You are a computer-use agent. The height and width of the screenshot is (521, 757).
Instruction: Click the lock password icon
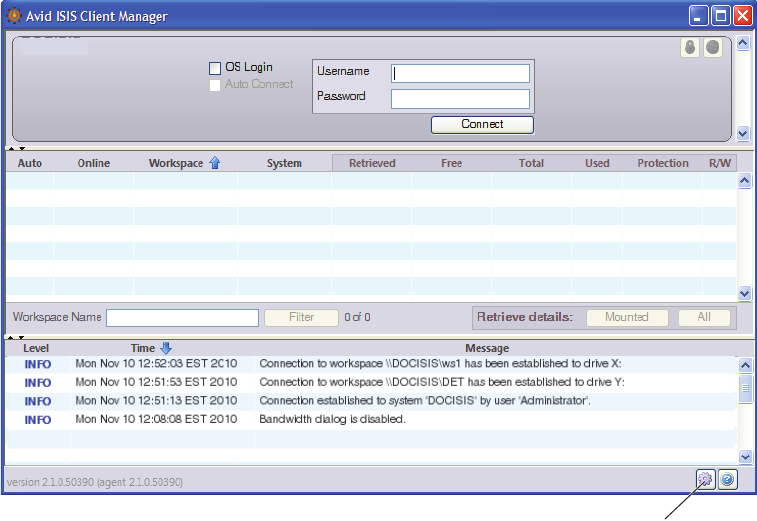[690, 47]
